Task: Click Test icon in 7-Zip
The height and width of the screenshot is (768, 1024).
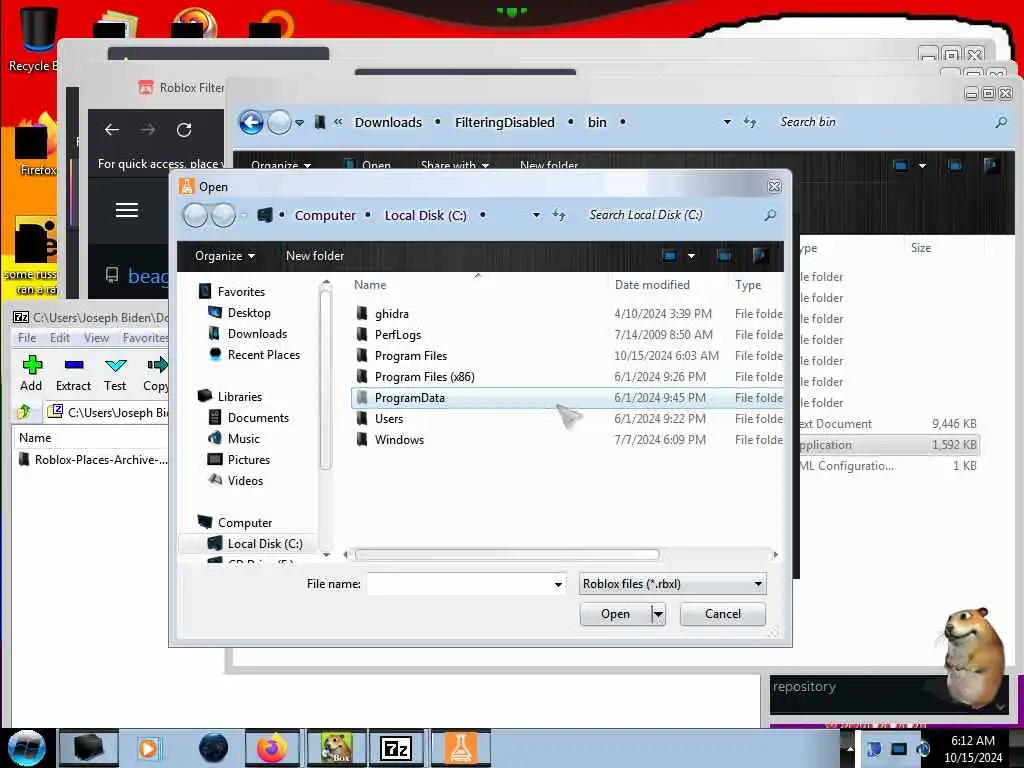Action: click(x=115, y=374)
